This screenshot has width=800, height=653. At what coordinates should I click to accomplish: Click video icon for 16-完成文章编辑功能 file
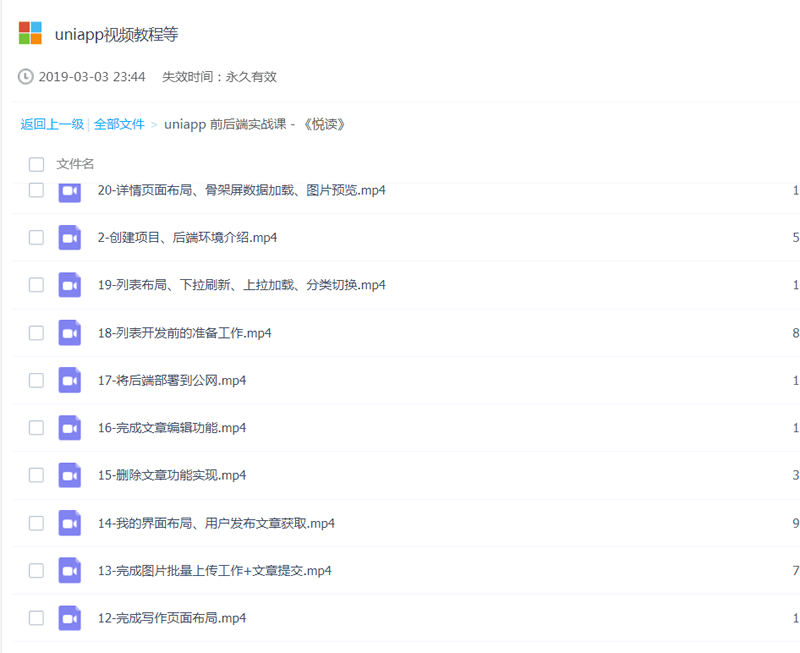click(69, 428)
